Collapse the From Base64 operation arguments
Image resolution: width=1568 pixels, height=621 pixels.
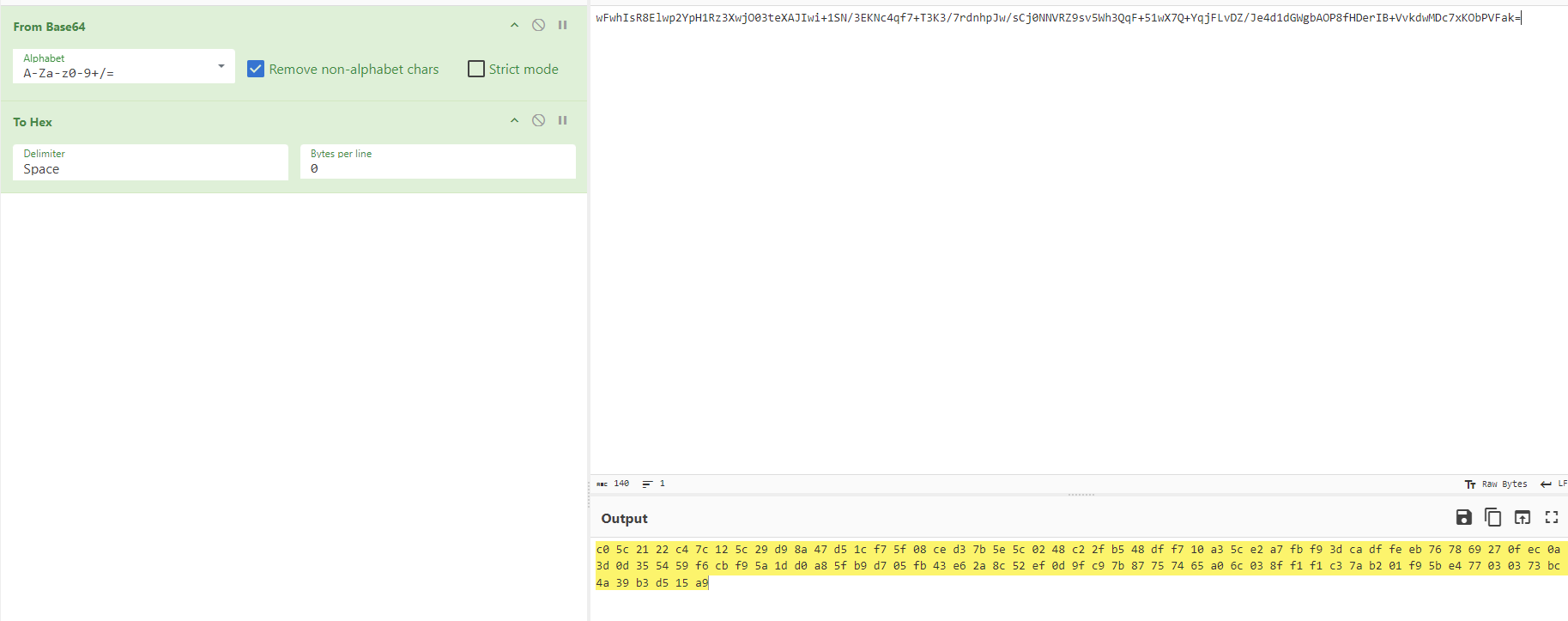(x=515, y=26)
